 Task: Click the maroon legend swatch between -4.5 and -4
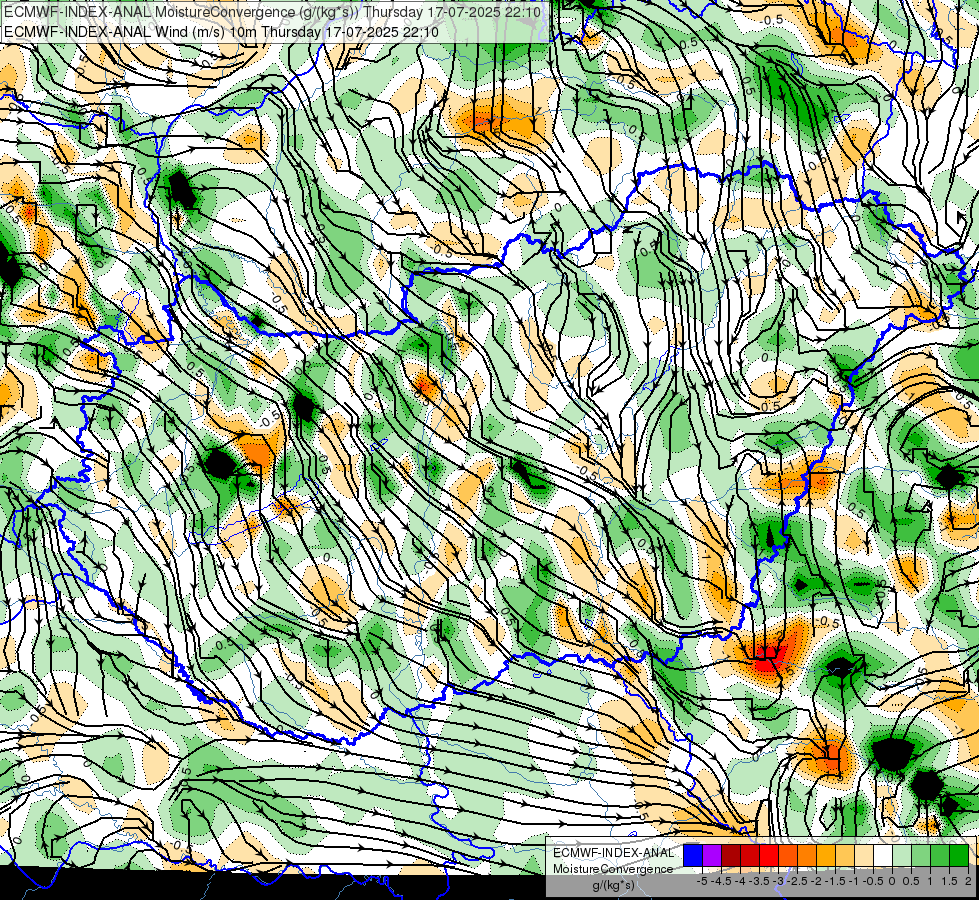point(731,855)
